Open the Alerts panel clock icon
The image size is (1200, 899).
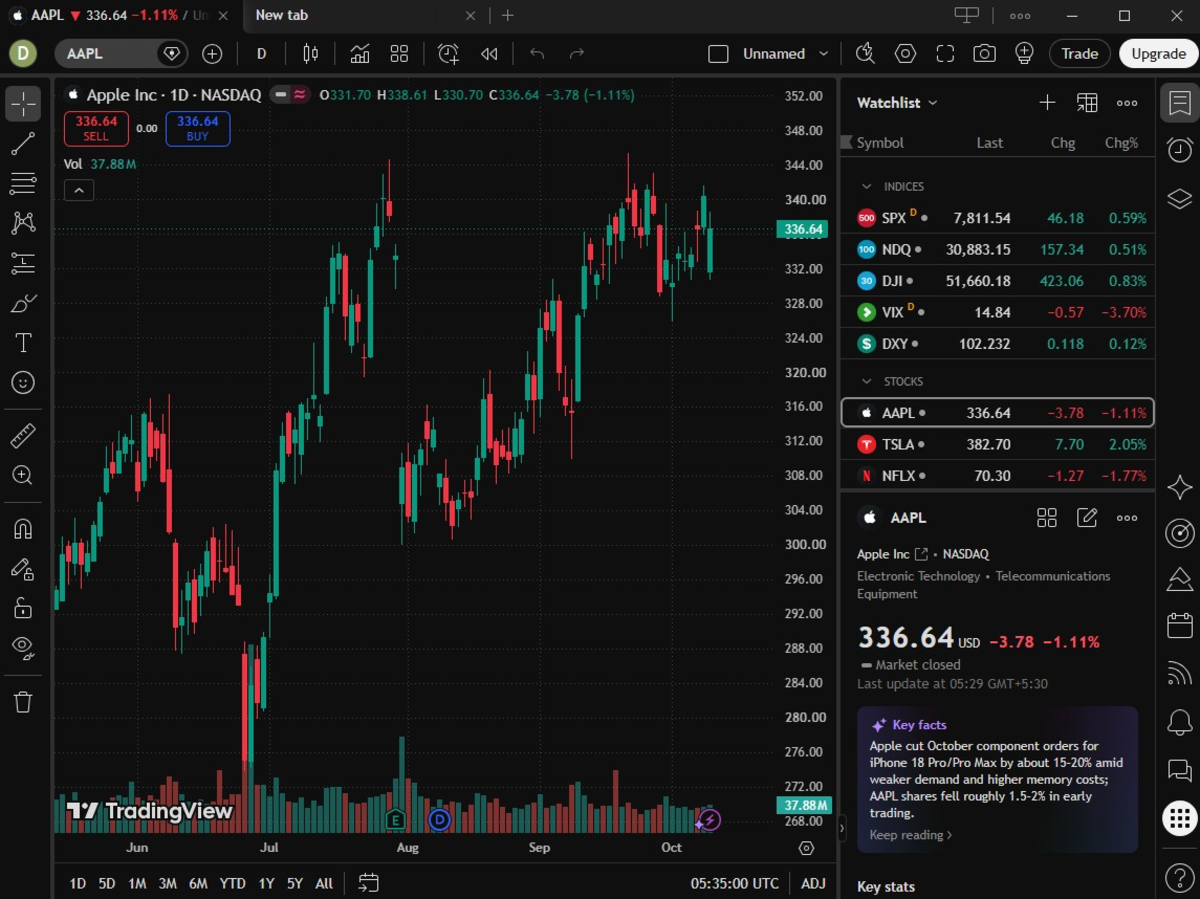(x=1180, y=151)
